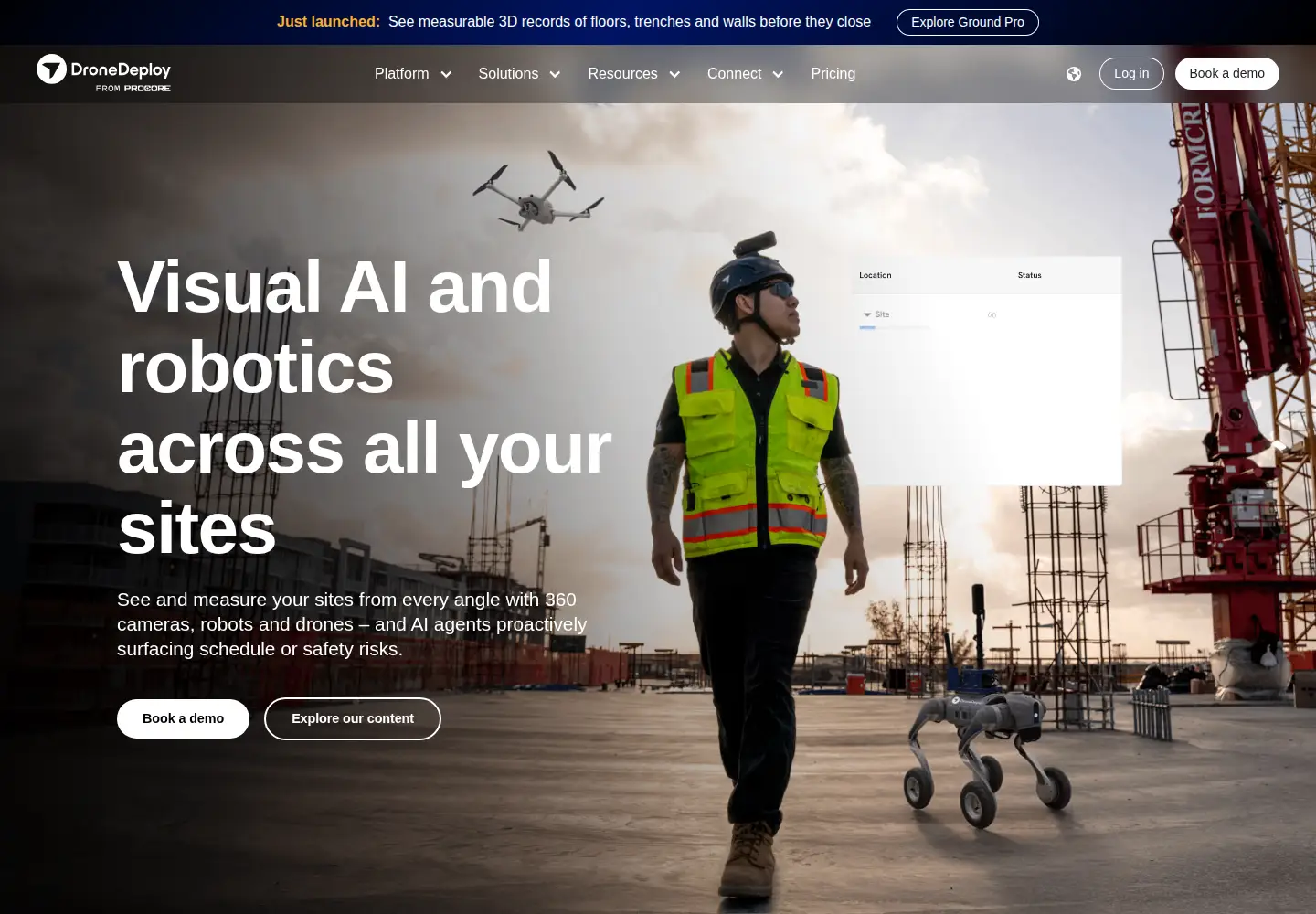Open the Connect menu
The image size is (1316, 914).
click(x=734, y=74)
